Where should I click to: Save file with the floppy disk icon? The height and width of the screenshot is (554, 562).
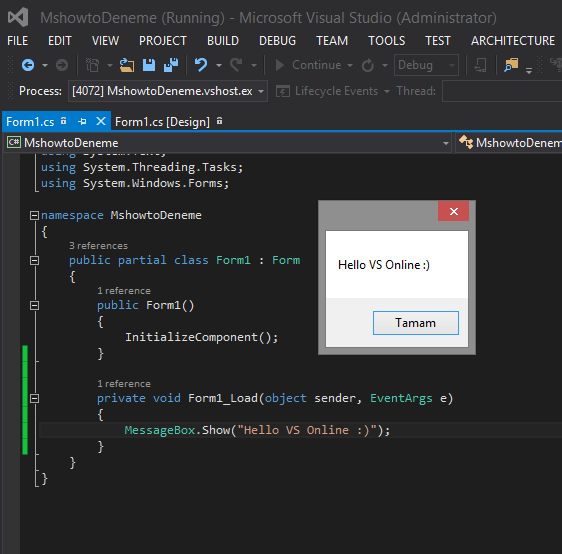[149, 65]
